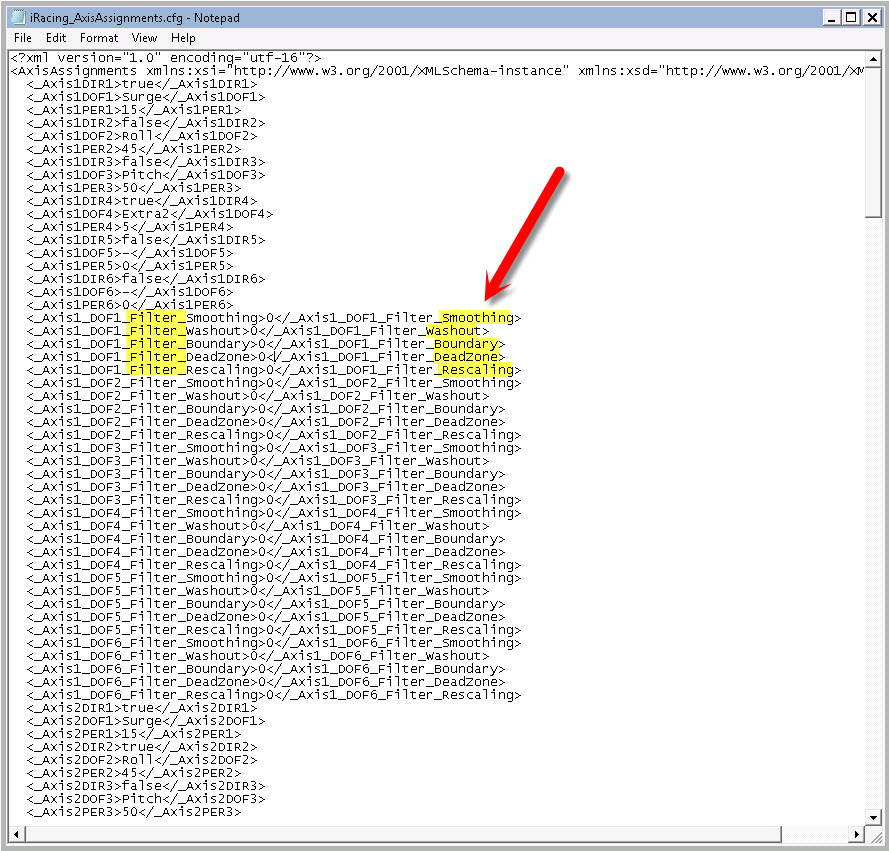The height and width of the screenshot is (851, 889).
Task: Click the highlighted _Axis1_DOF1_Filter_Rescaling line
Action: point(274,370)
